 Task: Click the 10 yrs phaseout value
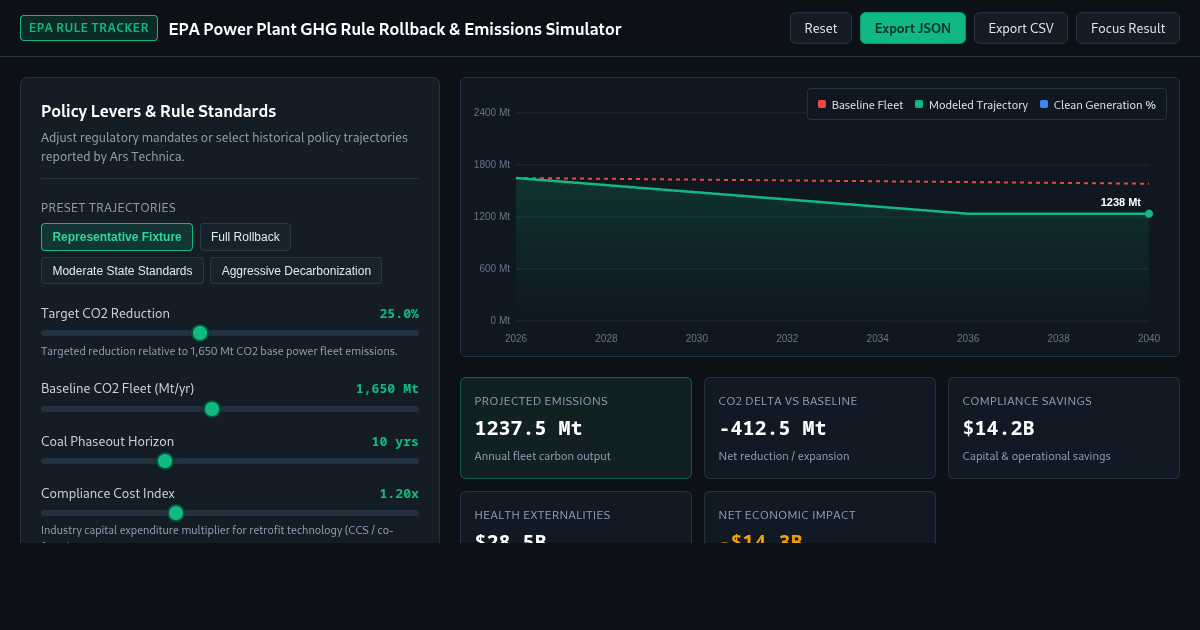tap(395, 441)
